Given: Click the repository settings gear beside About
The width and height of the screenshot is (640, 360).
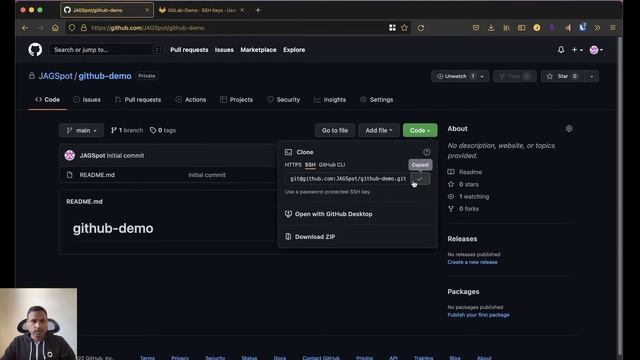Looking at the screenshot, I should click(569, 129).
